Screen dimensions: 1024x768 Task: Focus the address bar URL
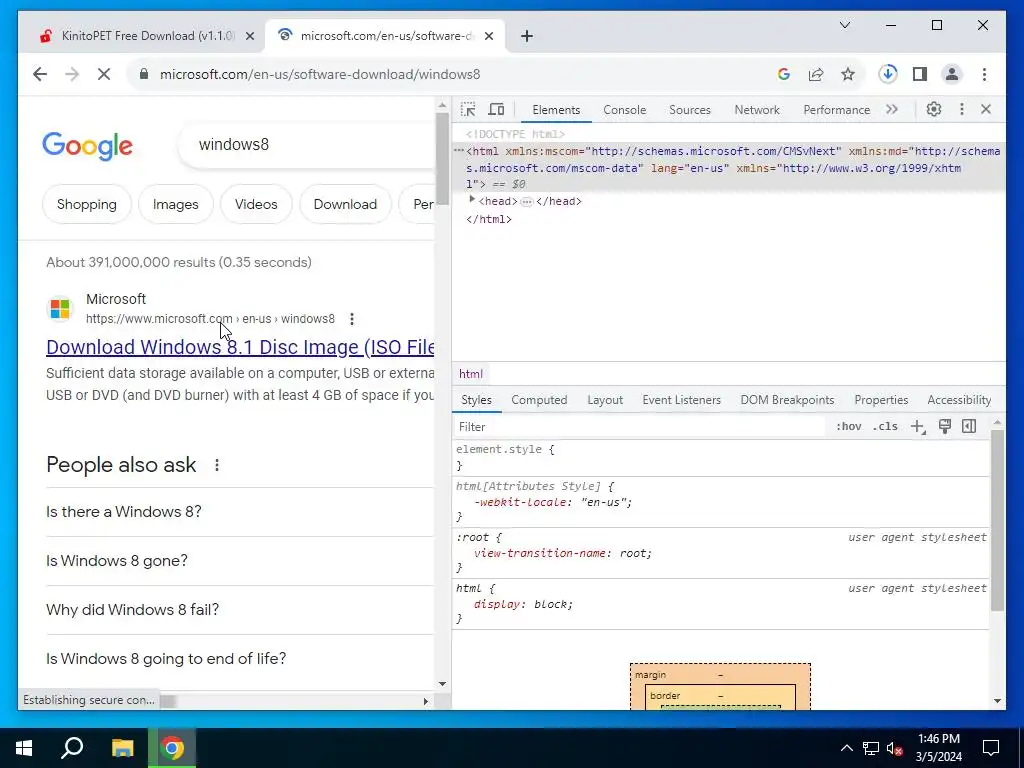pos(320,74)
